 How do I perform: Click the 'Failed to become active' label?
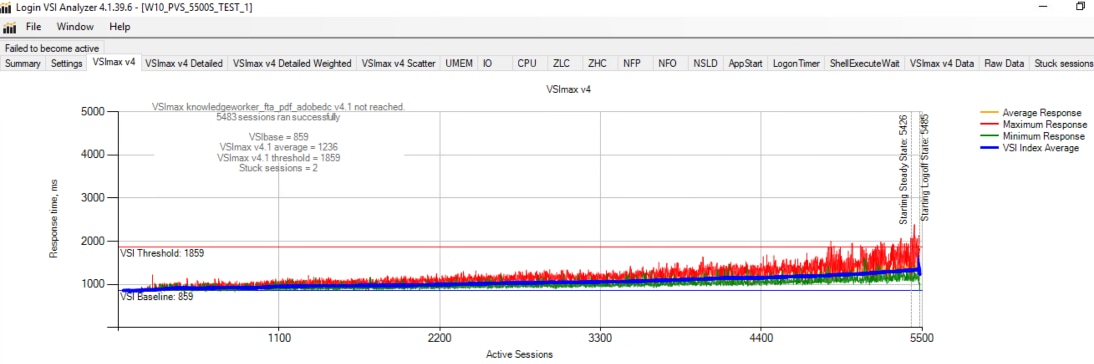click(x=52, y=48)
